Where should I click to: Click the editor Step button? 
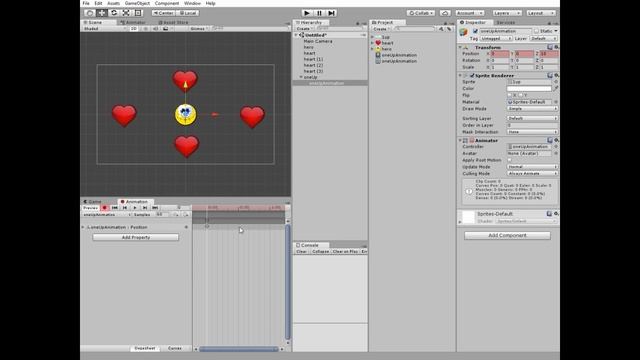(331, 13)
